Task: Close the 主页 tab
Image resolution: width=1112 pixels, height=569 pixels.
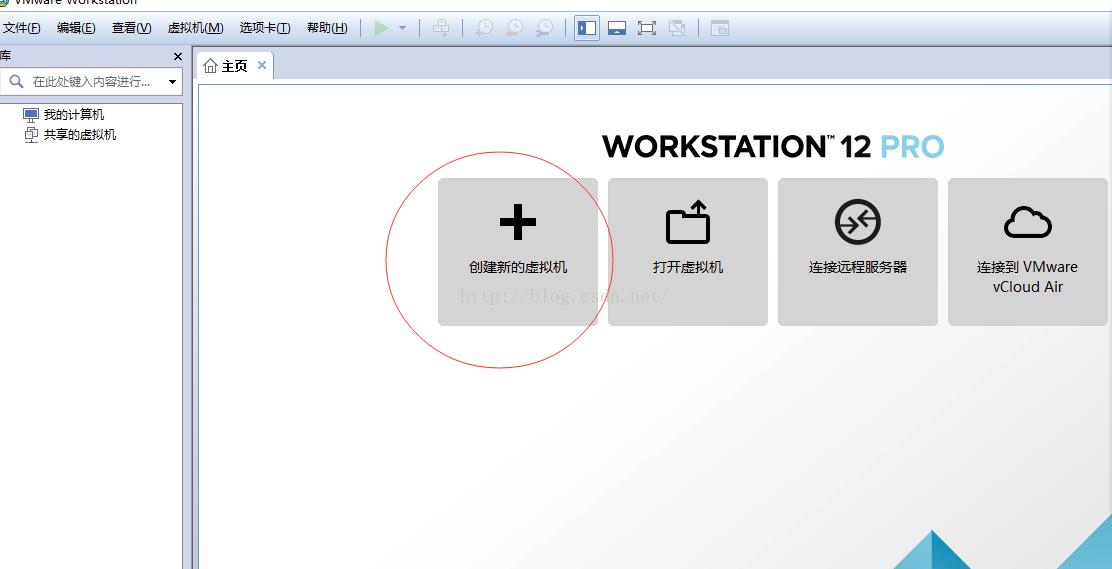Action: (x=262, y=65)
